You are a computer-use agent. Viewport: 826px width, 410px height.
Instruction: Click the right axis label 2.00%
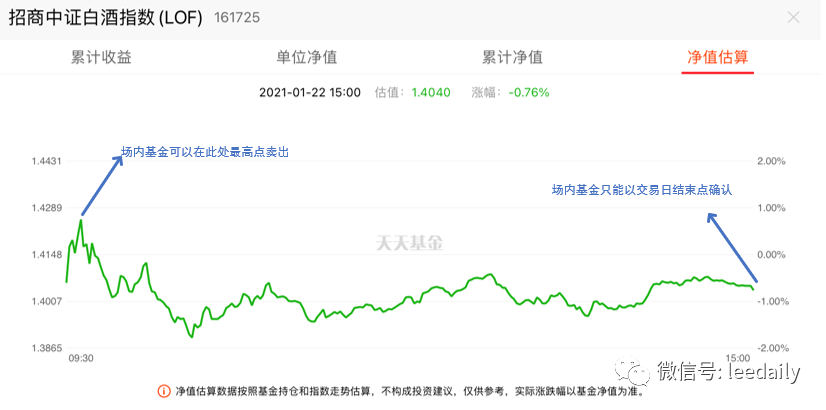pyautogui.click(x=772, y=161)
